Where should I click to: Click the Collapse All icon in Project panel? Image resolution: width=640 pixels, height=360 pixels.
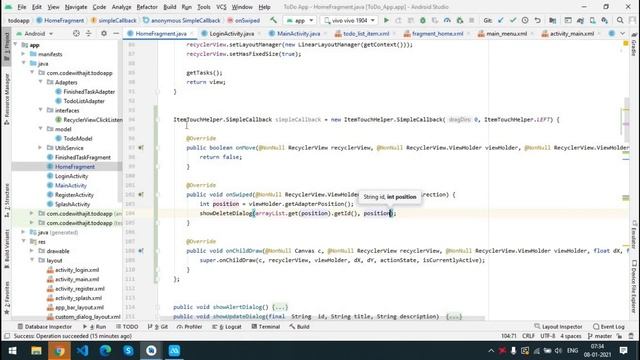[x=88, y=33]
